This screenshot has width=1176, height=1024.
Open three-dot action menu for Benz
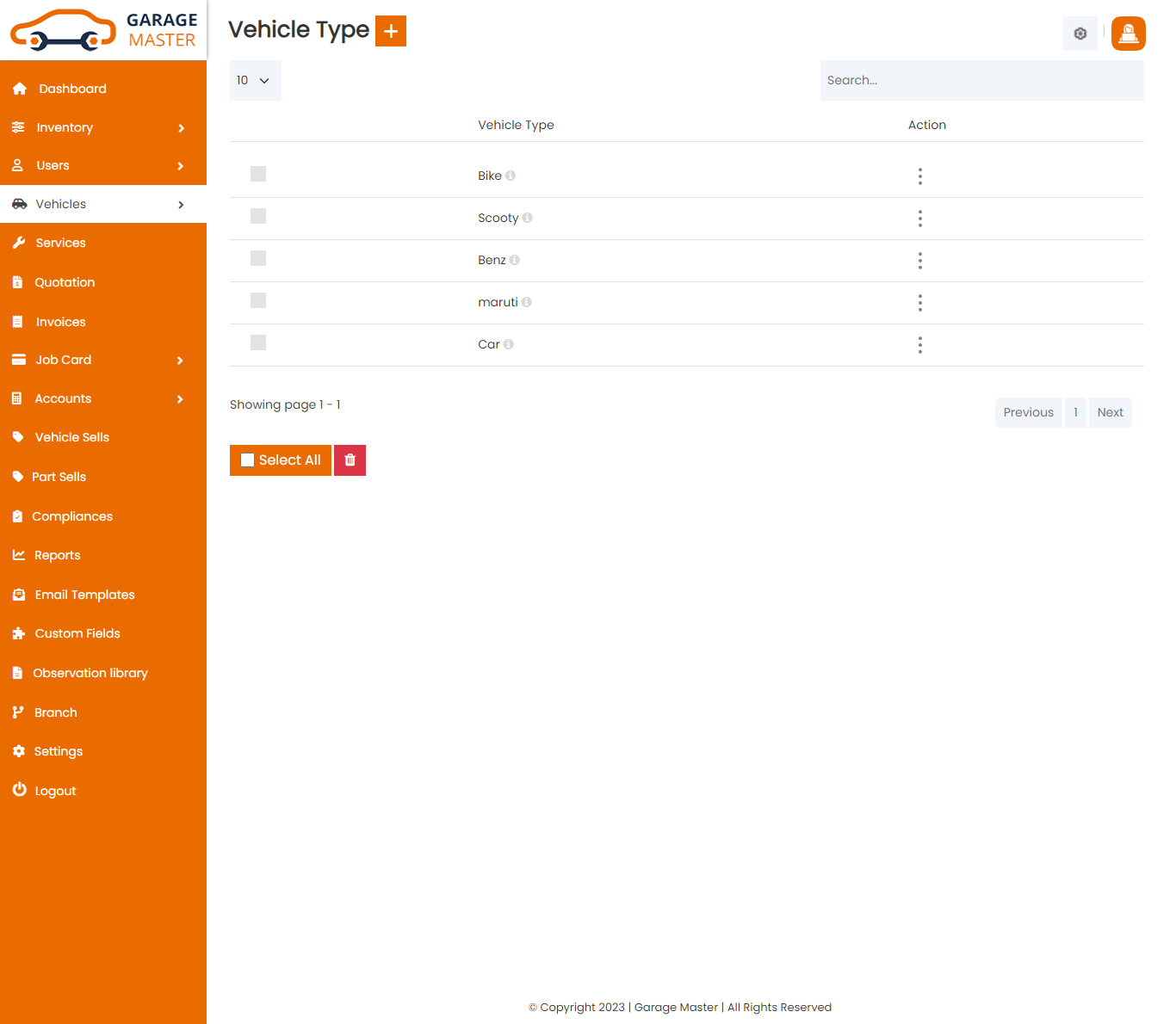(x=919, y=261)
